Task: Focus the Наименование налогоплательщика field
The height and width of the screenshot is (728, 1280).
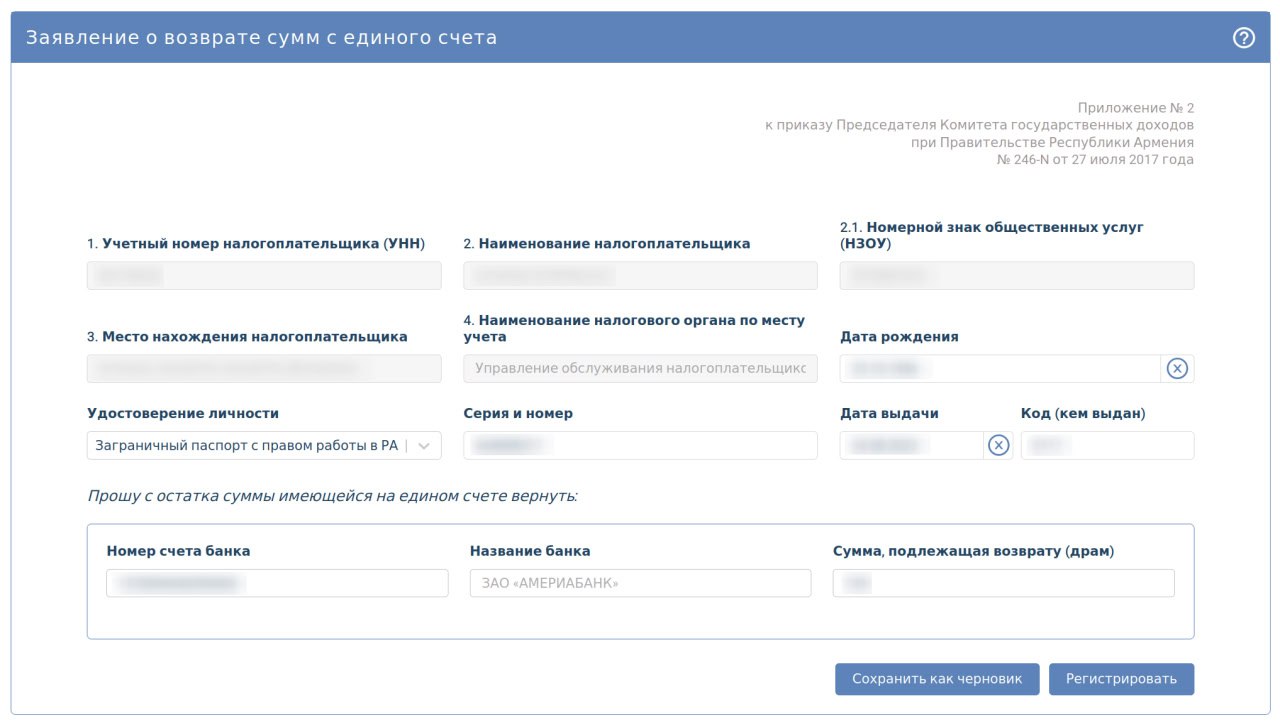Action: (x=640, y=276)
